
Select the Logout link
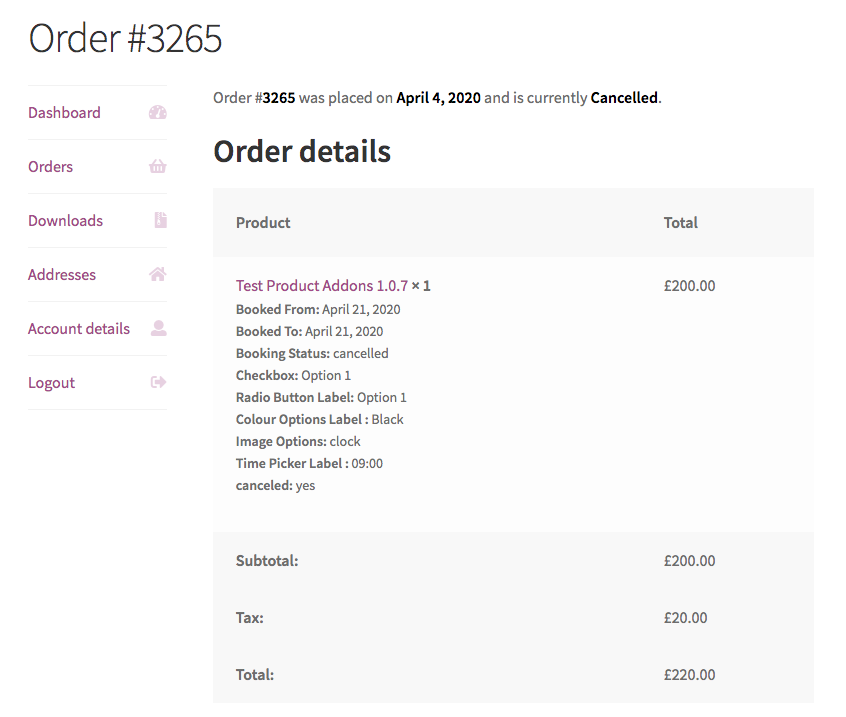click(51, 383)
